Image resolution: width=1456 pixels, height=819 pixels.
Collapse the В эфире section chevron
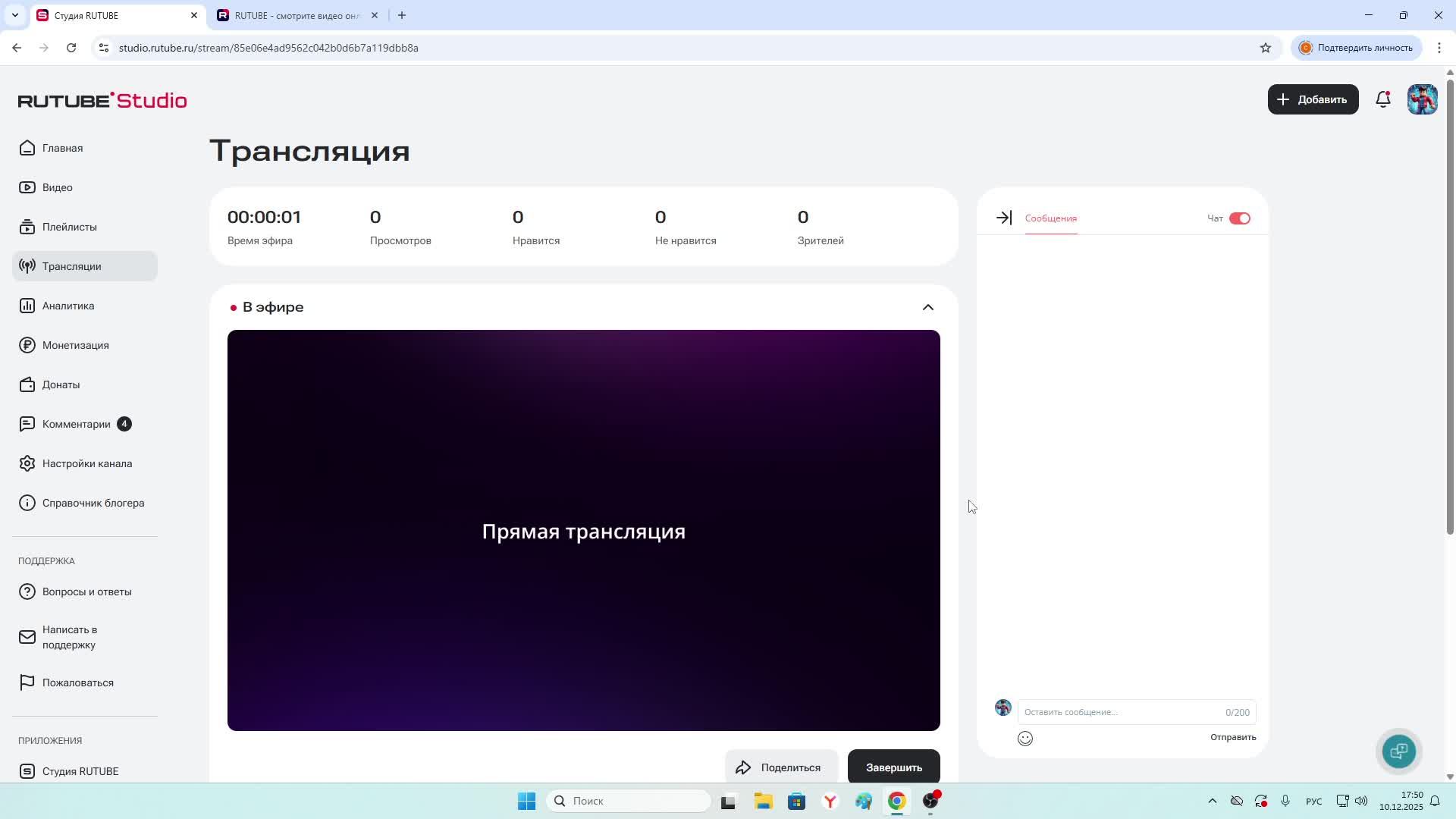(x=927, y=307)
